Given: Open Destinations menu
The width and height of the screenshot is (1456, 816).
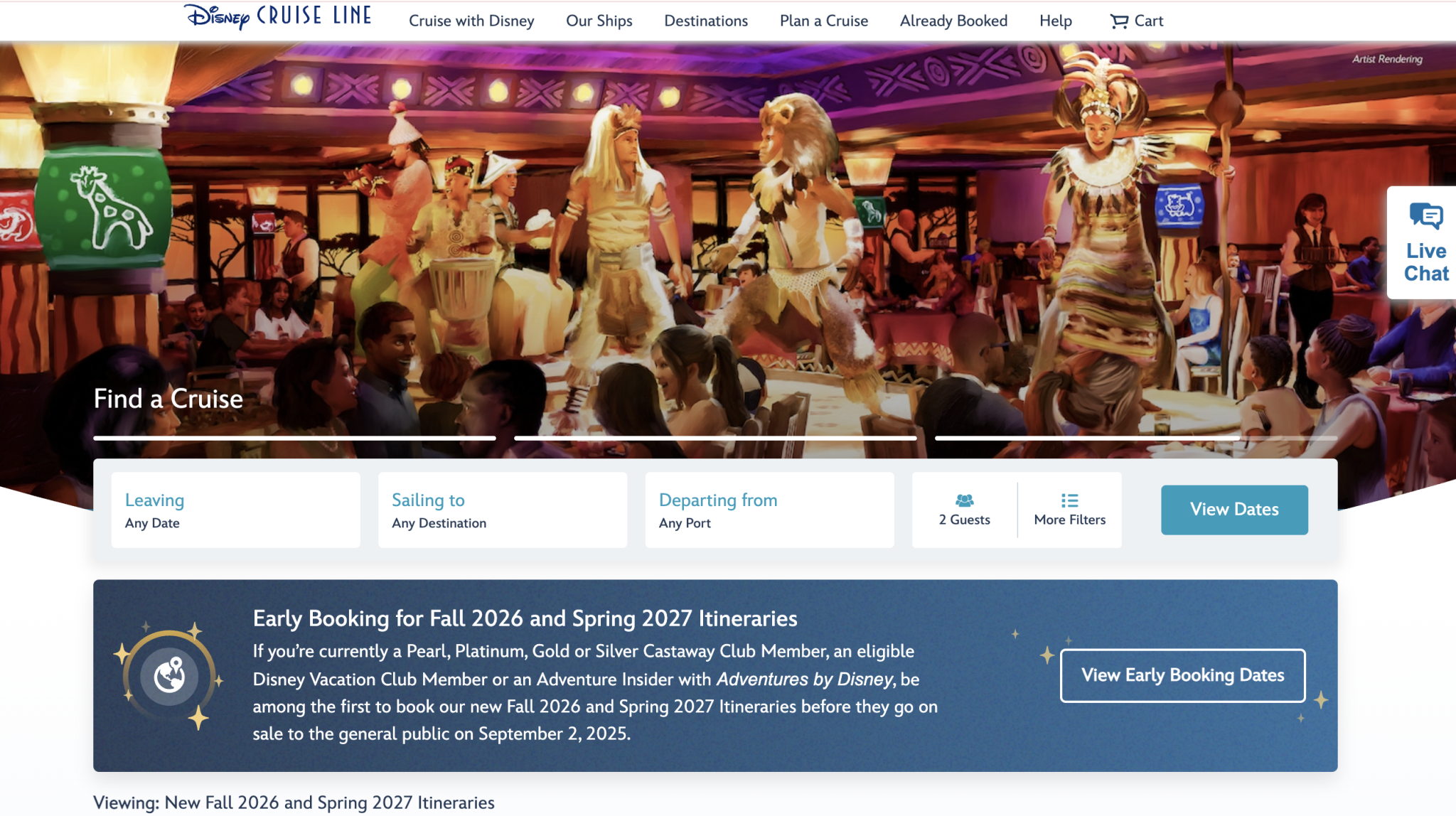Looking at the screenshot, I should [x=706, y=21].
